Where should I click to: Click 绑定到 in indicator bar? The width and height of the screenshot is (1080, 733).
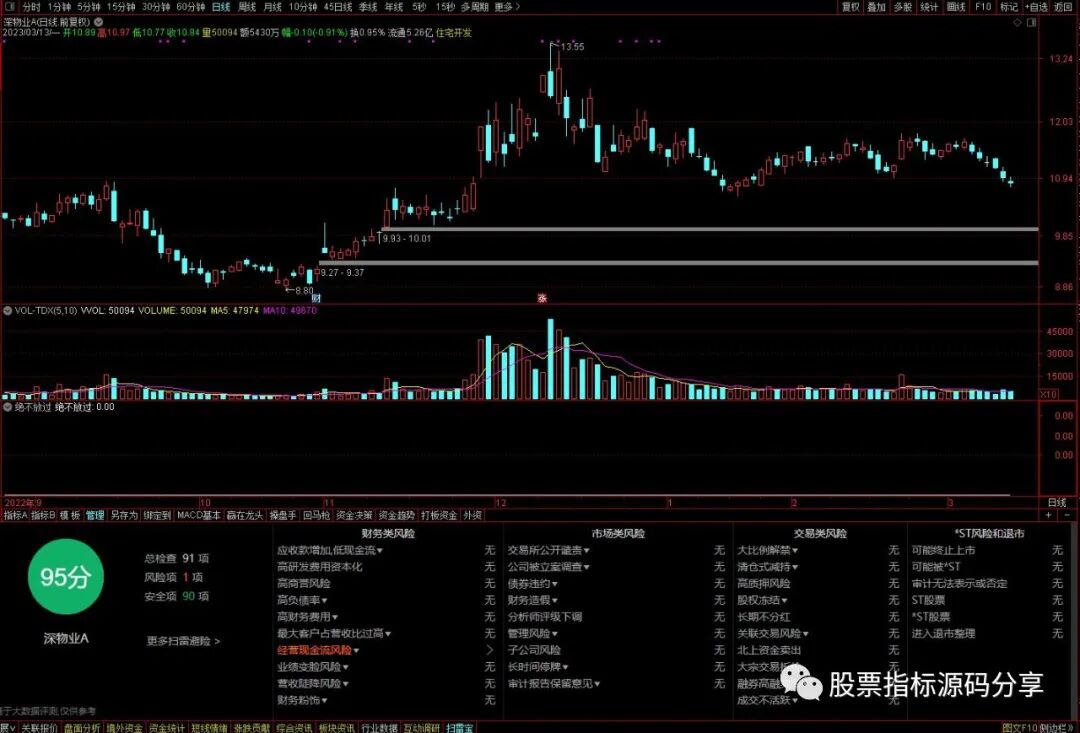(157, 515)
